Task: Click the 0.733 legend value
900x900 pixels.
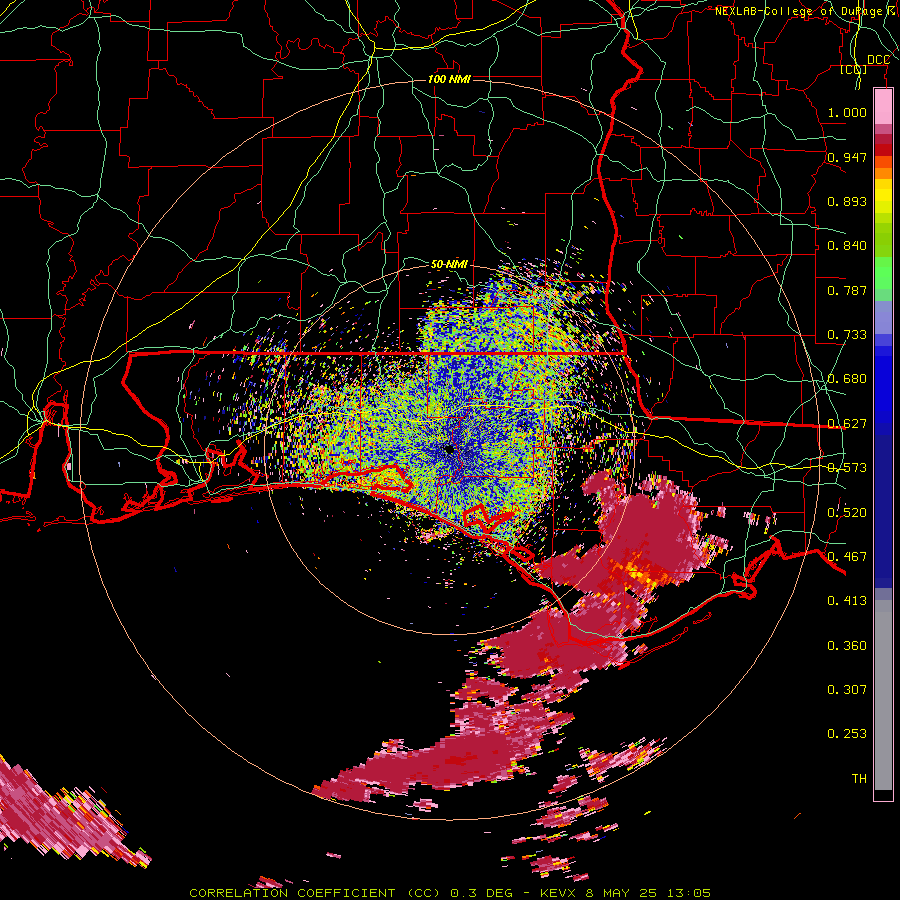Action: [847, 335]
